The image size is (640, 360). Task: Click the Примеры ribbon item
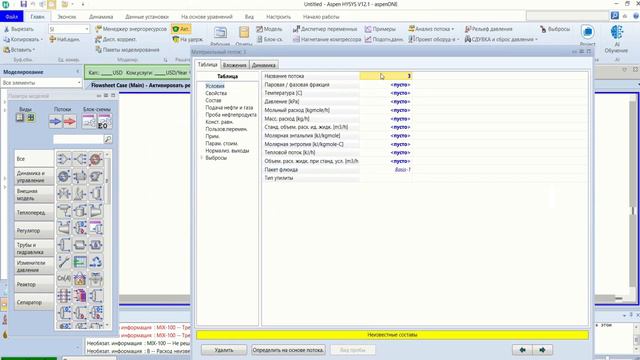point(380,29)
